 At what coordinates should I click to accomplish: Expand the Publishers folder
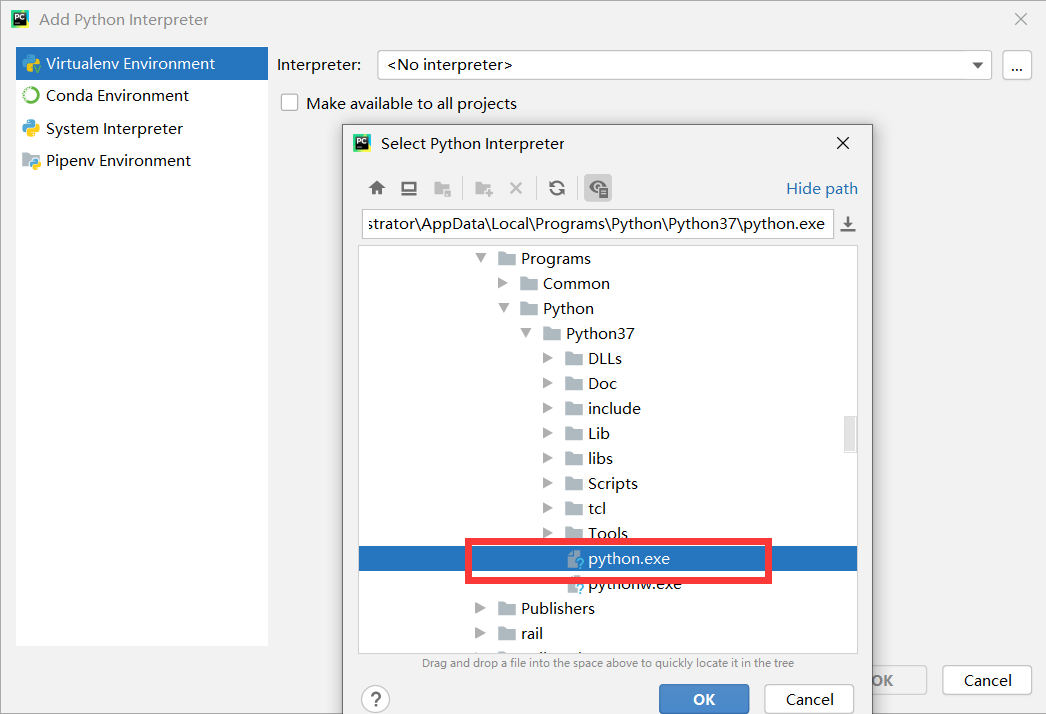(480, 608)
